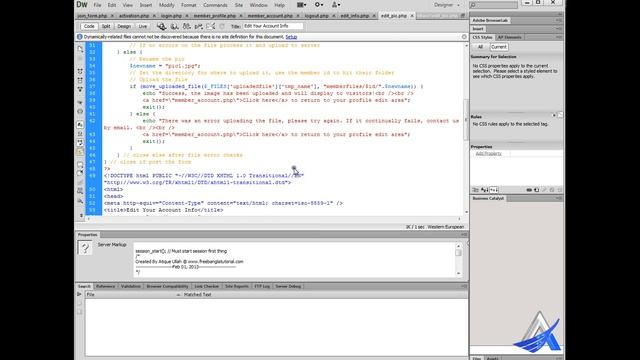The width and height of the screenshot is (640, 360).
Task: Toggle Live view
Action: click(142, 26)
